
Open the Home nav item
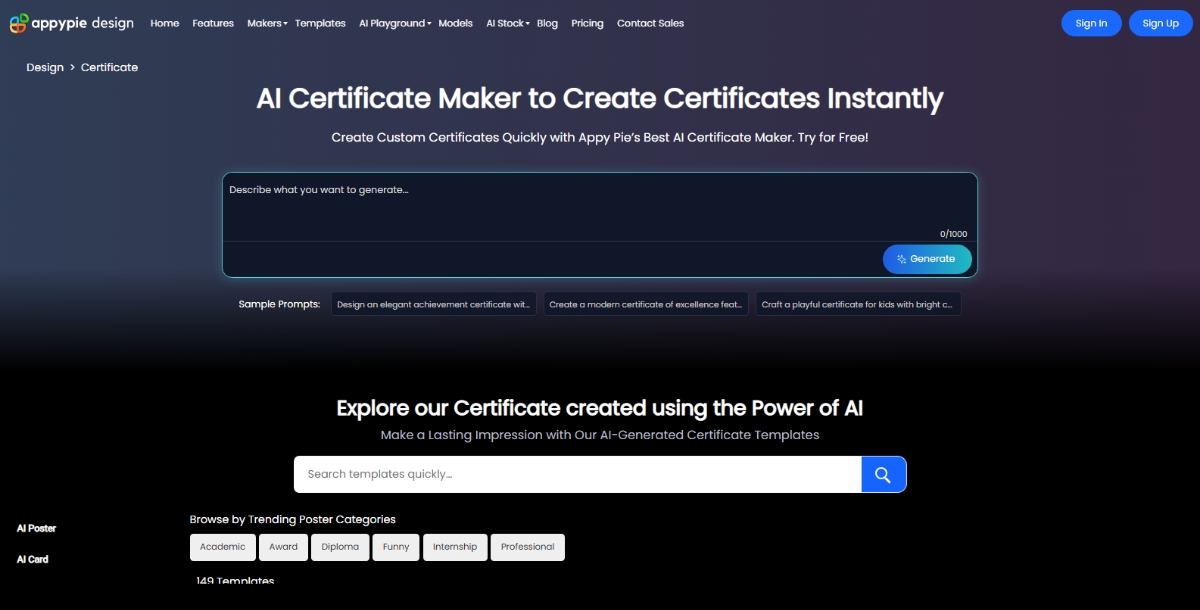tap(165, 23)
